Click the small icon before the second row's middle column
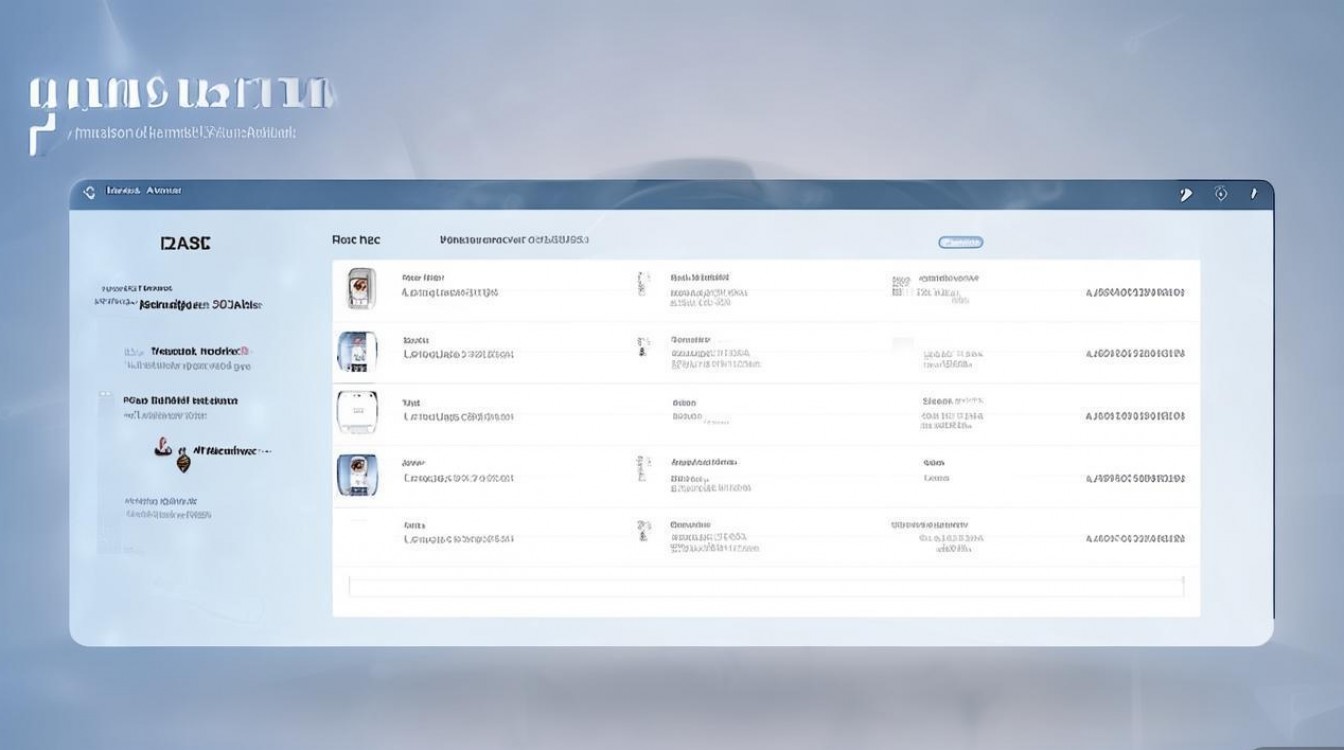This screenshot has width=1344, height=750. 642,347
